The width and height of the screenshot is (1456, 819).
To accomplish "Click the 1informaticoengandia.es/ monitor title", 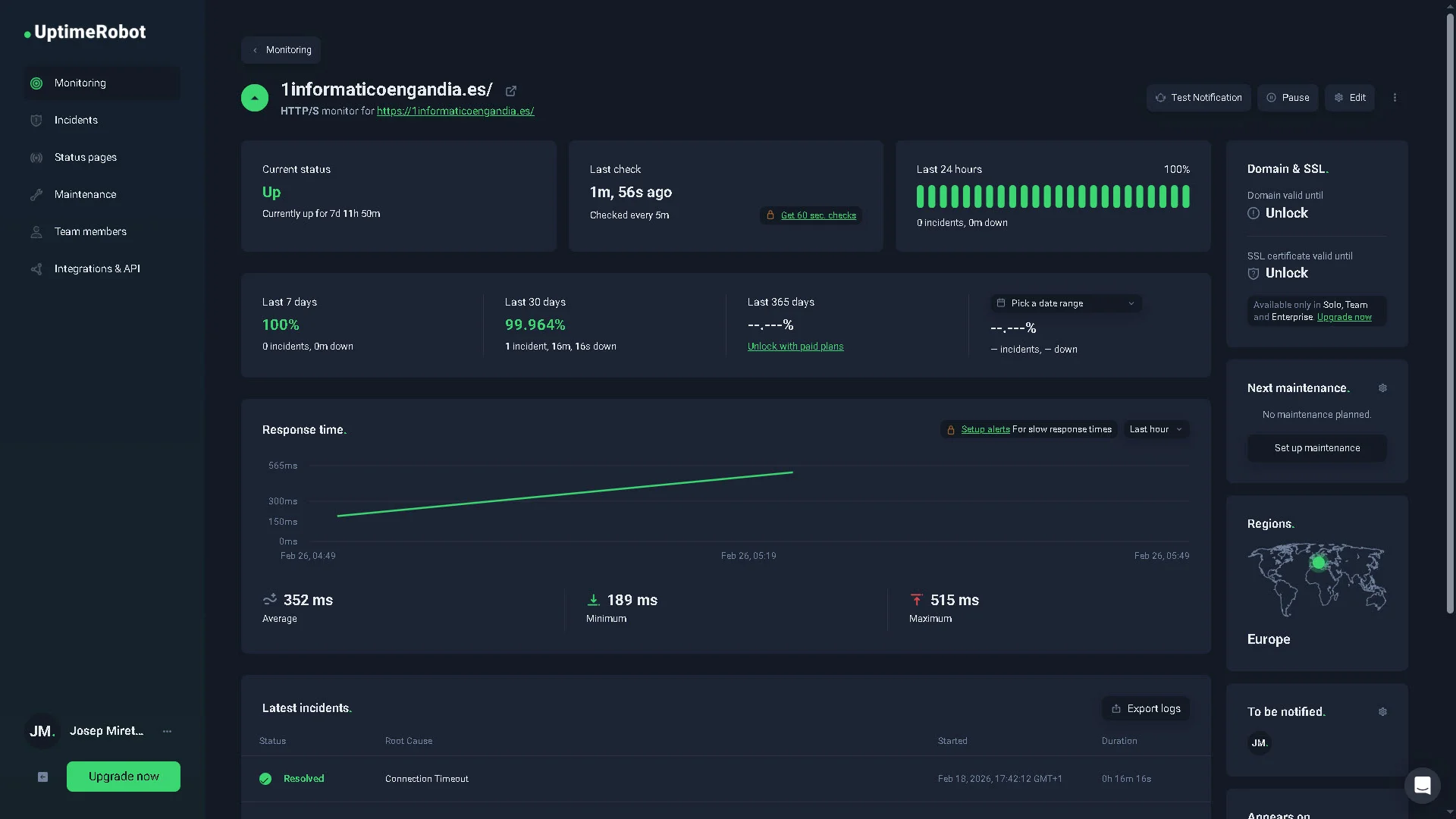I will coord(387,90).
